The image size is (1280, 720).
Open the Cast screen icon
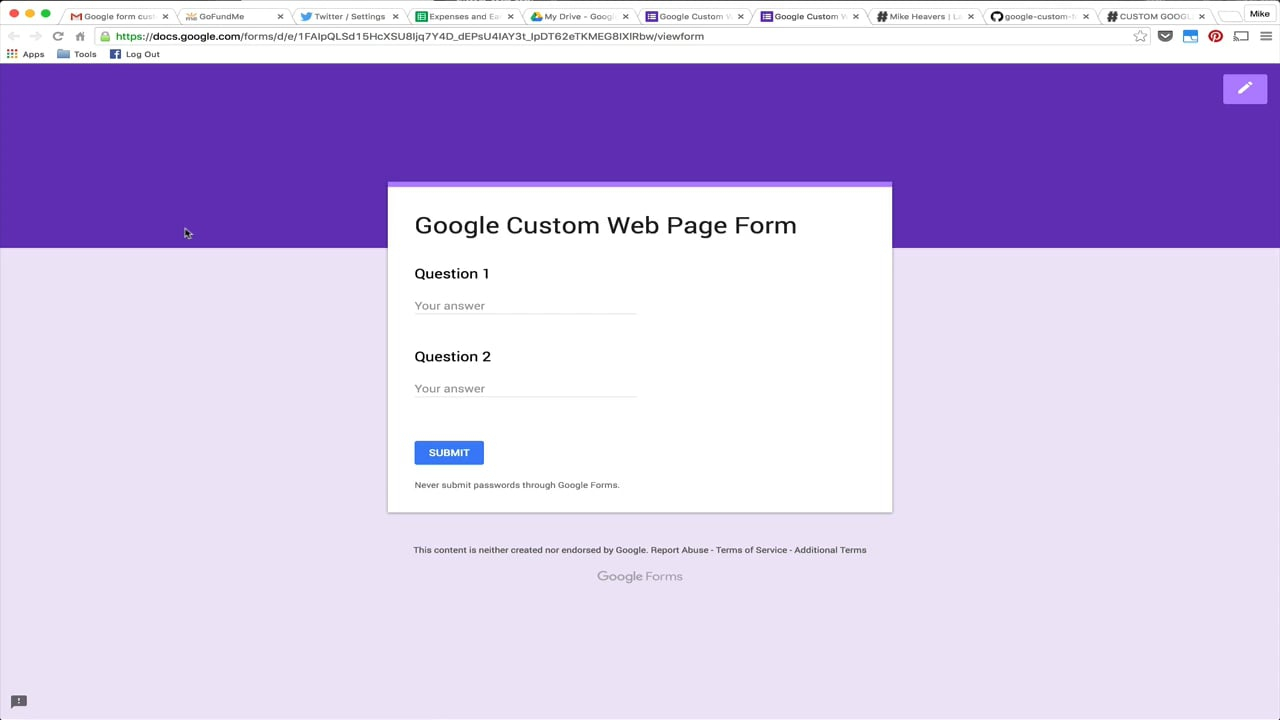tap(1241, 36)
